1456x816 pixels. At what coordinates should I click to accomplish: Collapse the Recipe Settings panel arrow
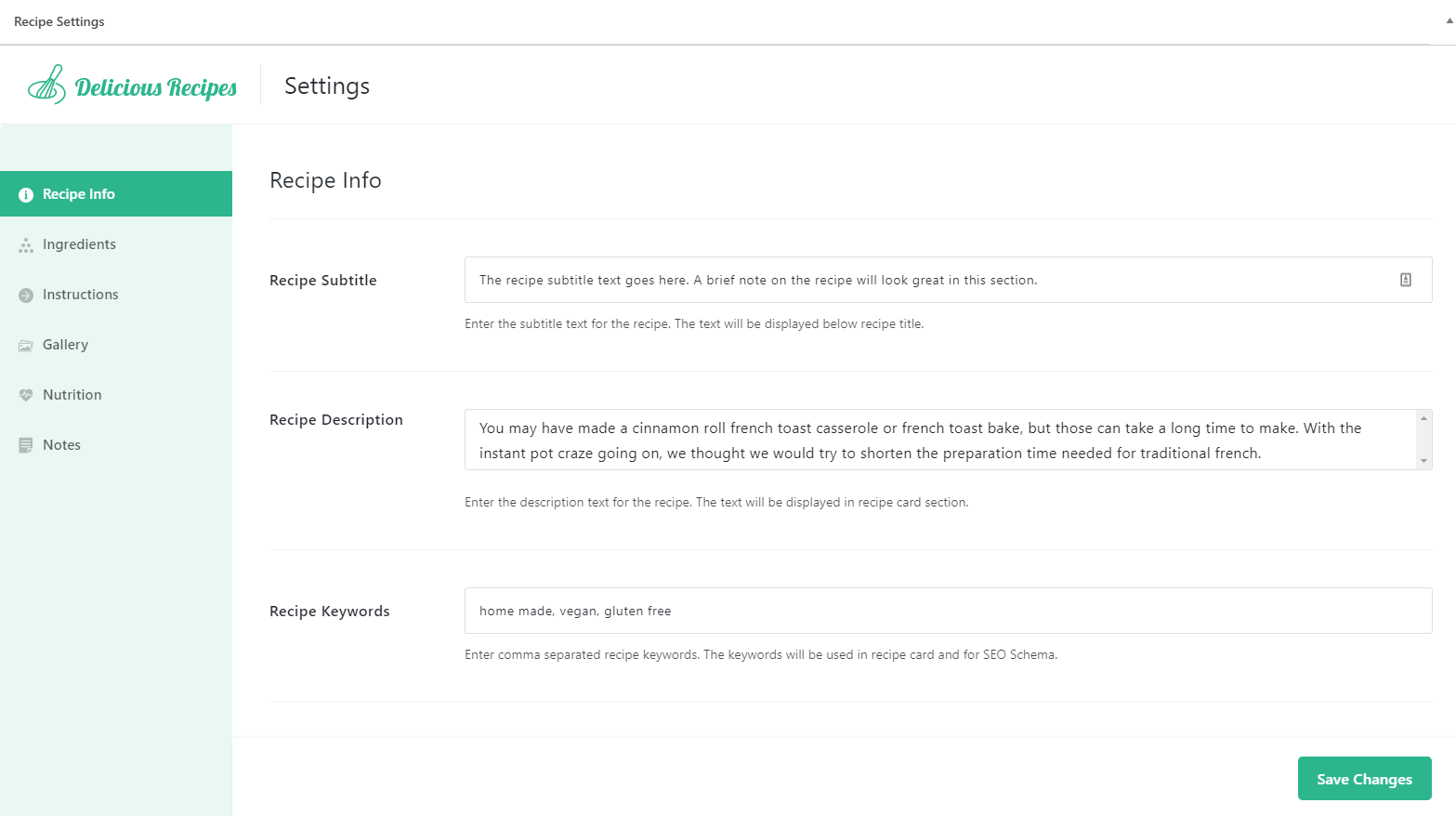(x=1449, y=20)
